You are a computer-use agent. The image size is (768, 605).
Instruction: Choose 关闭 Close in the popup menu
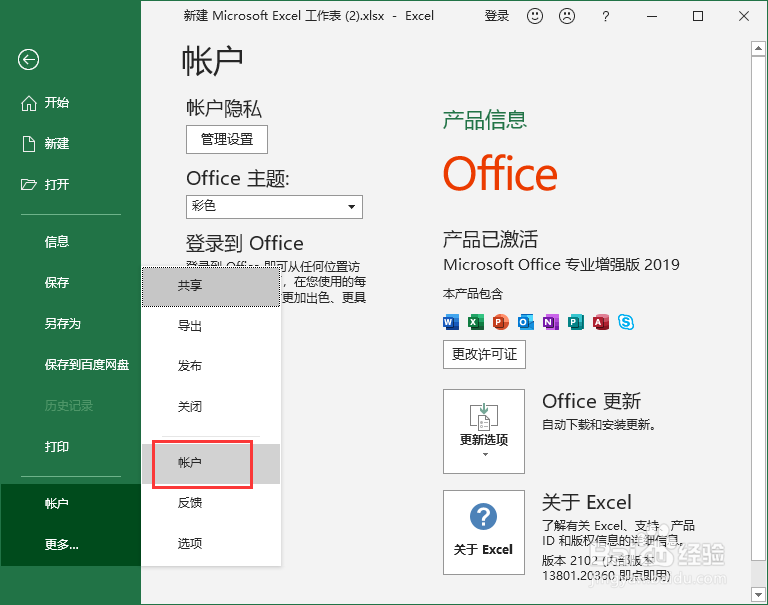pos(211,407)
